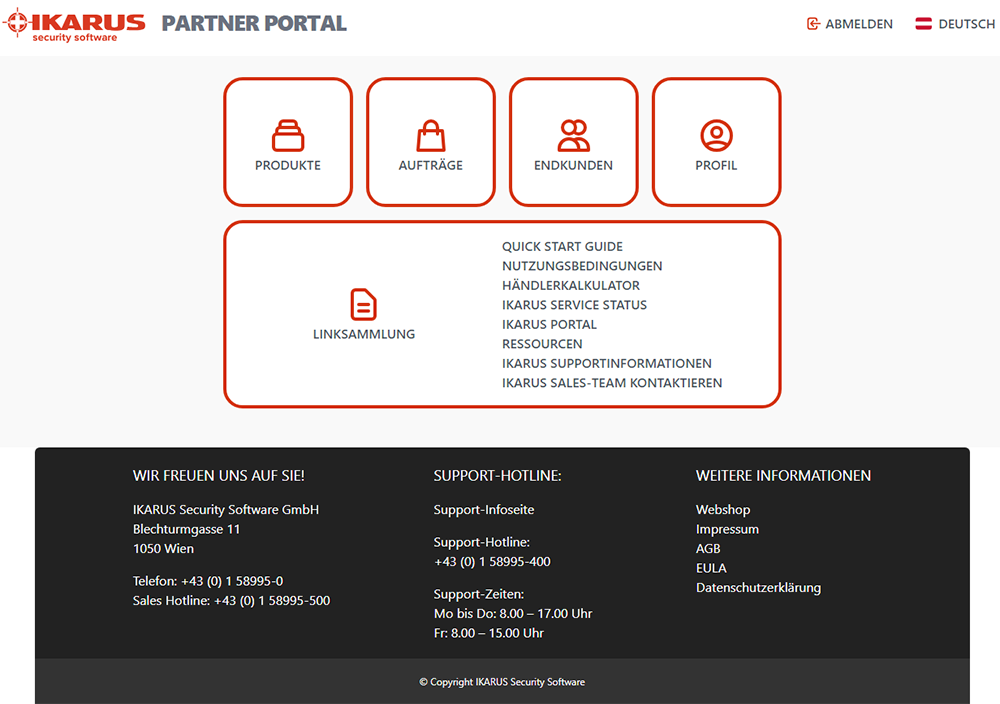
Task: Open IKARUS SUPPORTINFORMATIONEN link
Action: pos(607,363)
